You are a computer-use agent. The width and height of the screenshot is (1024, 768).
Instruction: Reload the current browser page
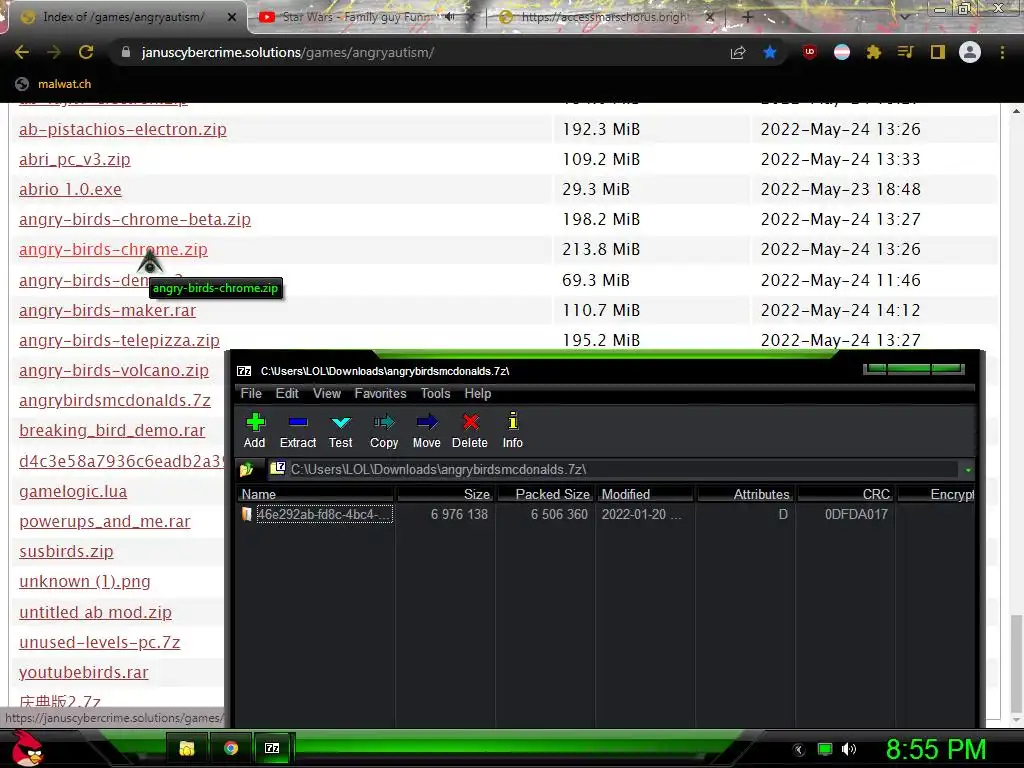86,52
